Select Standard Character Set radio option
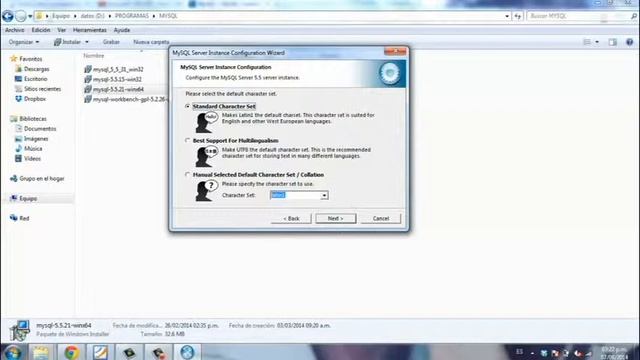 pos(187,106)
